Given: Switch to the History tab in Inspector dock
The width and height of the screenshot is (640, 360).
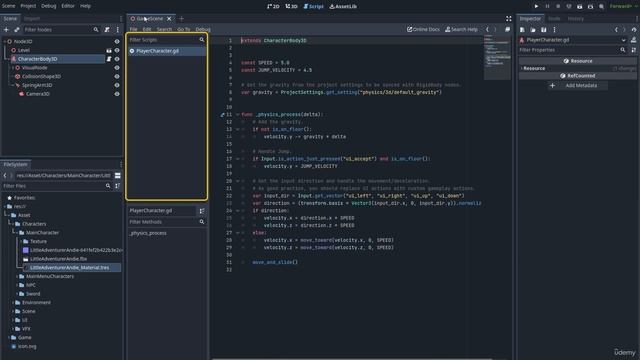Looking at the screenshot, I should pyautogui.click(x=576, y=19).
